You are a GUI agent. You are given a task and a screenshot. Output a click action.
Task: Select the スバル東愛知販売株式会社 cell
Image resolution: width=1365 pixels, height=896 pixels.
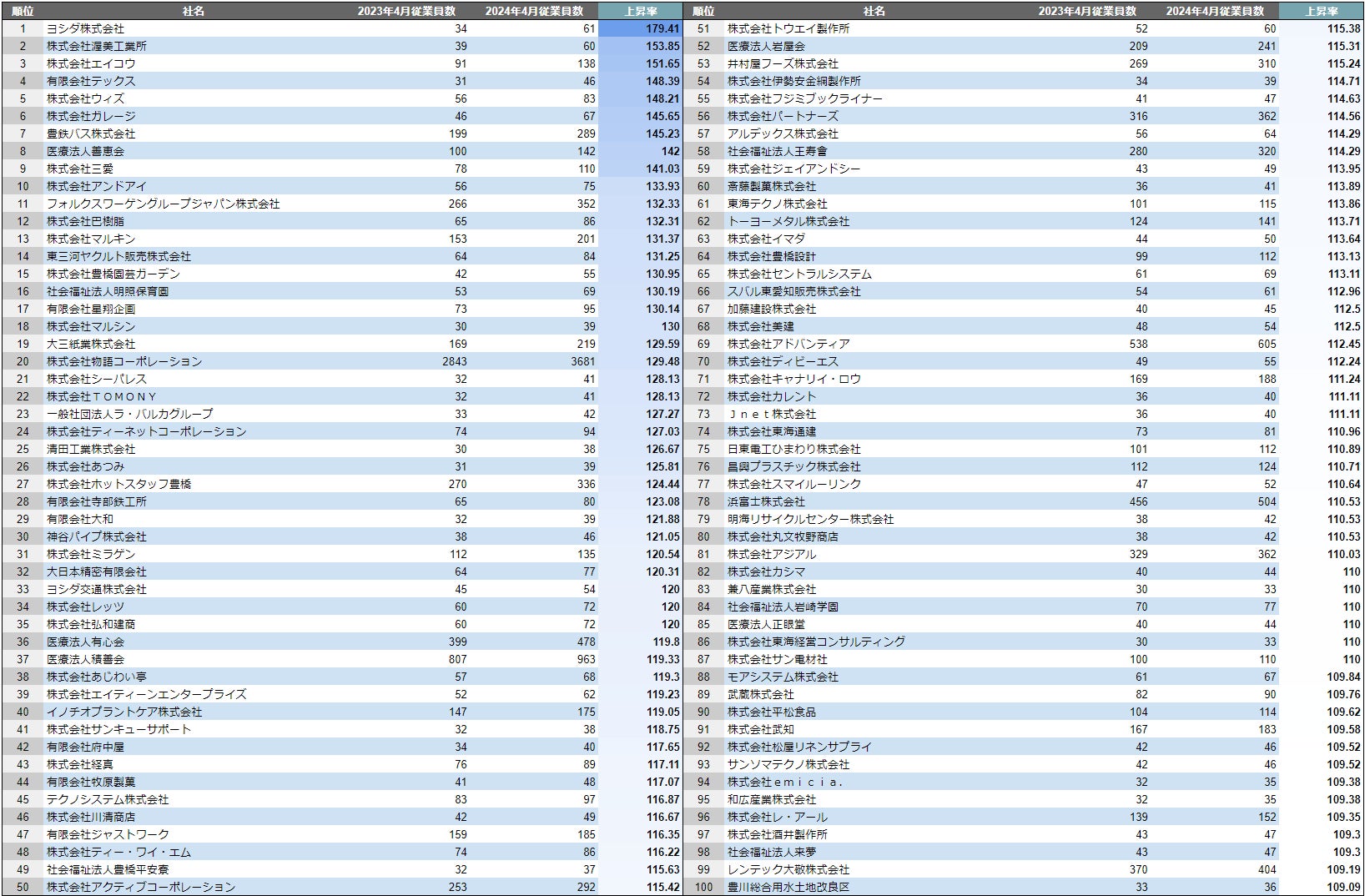coord(794,291)
